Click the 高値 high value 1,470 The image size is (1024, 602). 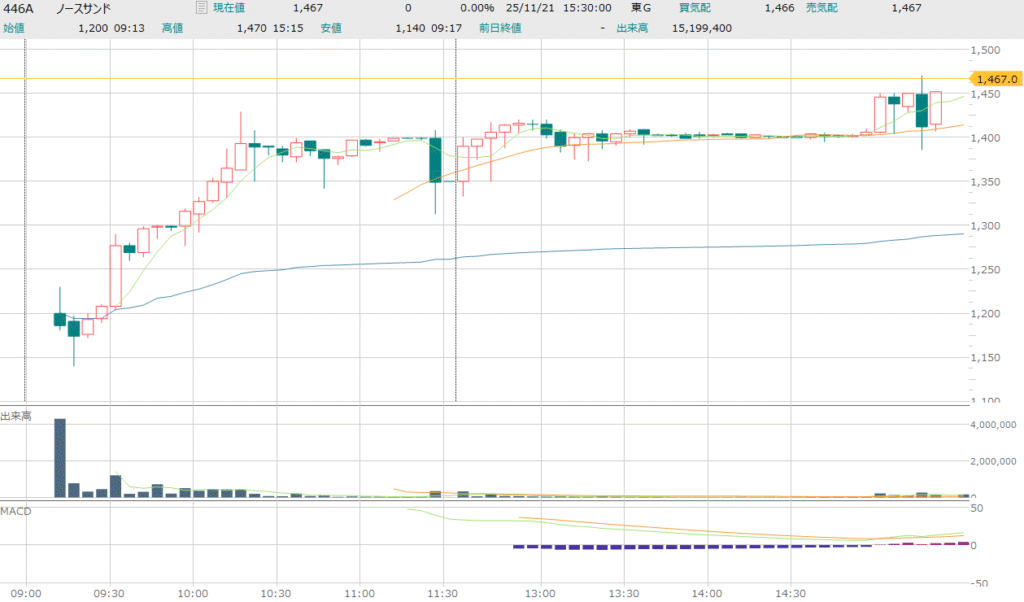pyautogui.click(x=252, y=28)
